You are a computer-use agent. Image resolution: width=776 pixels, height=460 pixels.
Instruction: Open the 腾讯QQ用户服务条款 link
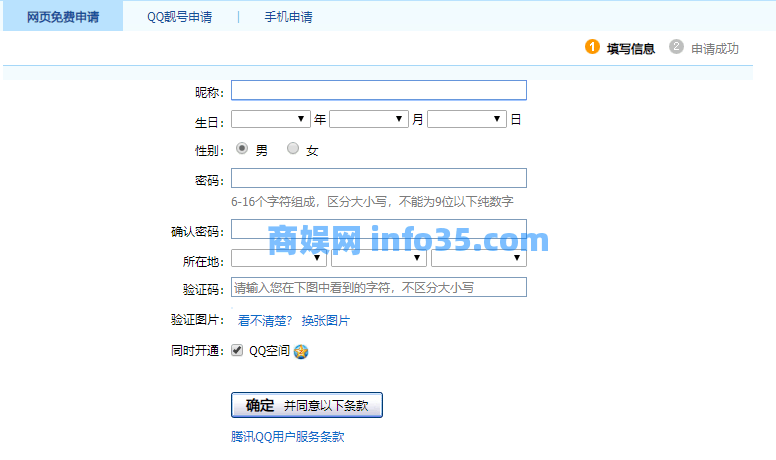coord(288,437)
